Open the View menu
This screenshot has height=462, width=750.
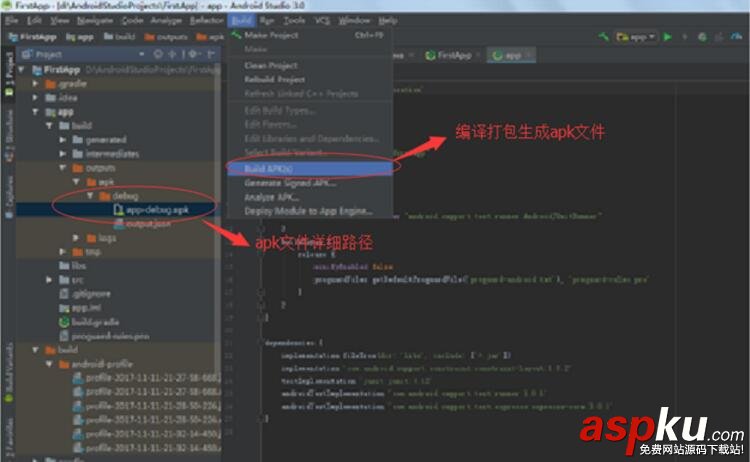(60, 20)
